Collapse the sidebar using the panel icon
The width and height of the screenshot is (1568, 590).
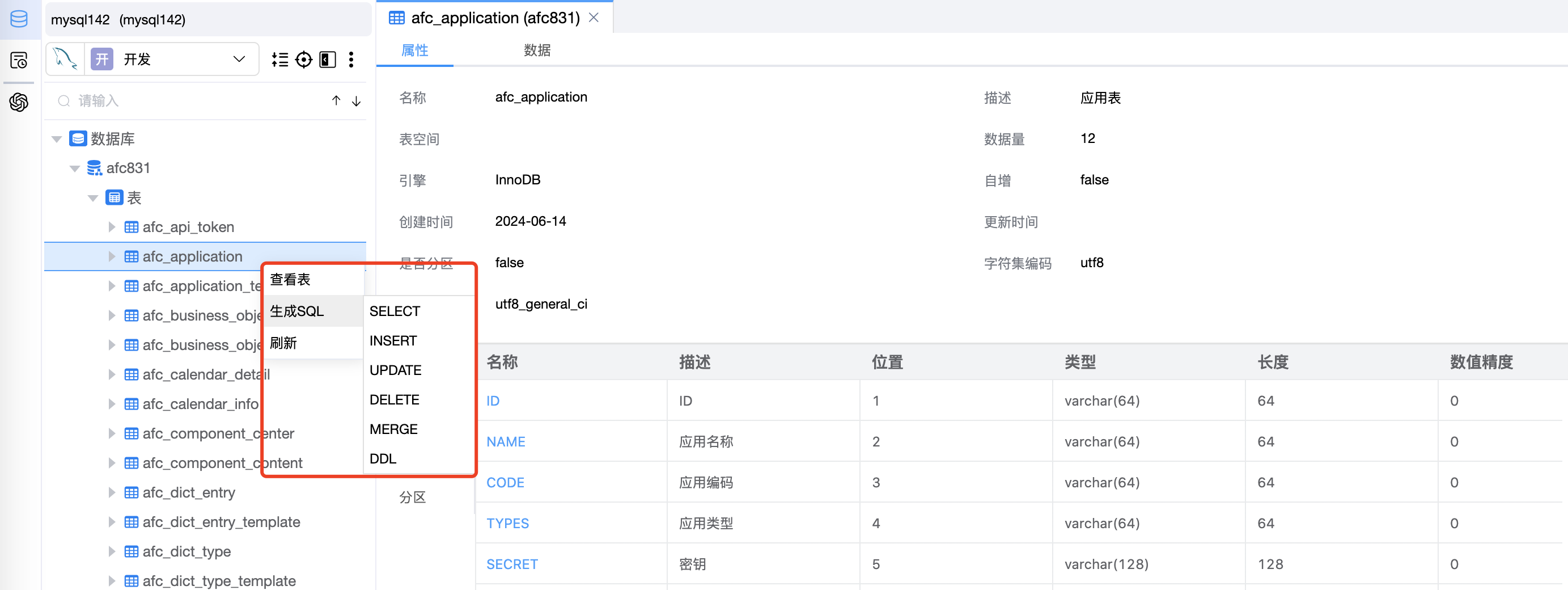[x=328, y=59]
